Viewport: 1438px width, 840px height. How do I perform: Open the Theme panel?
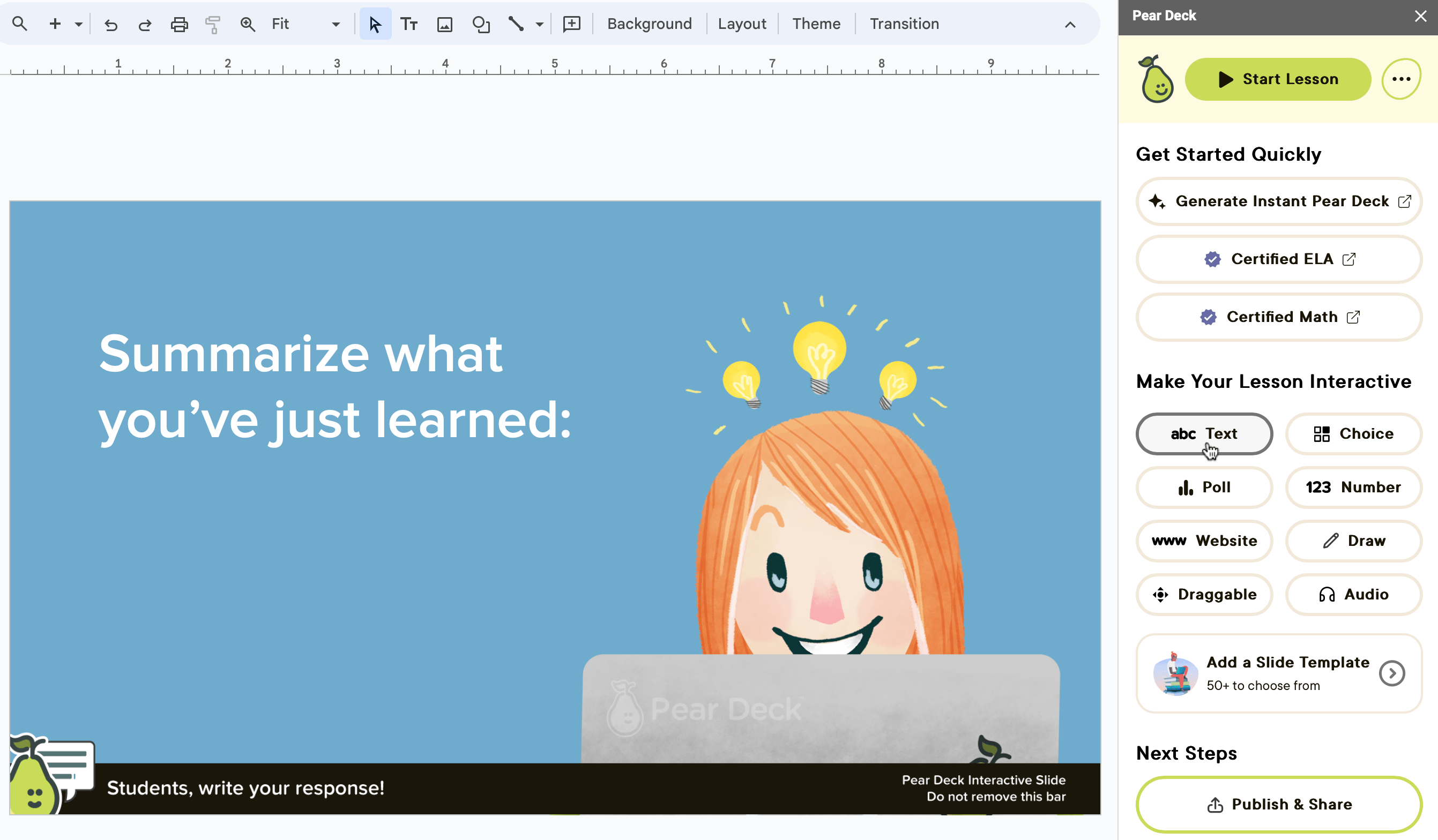pos(816,24)
